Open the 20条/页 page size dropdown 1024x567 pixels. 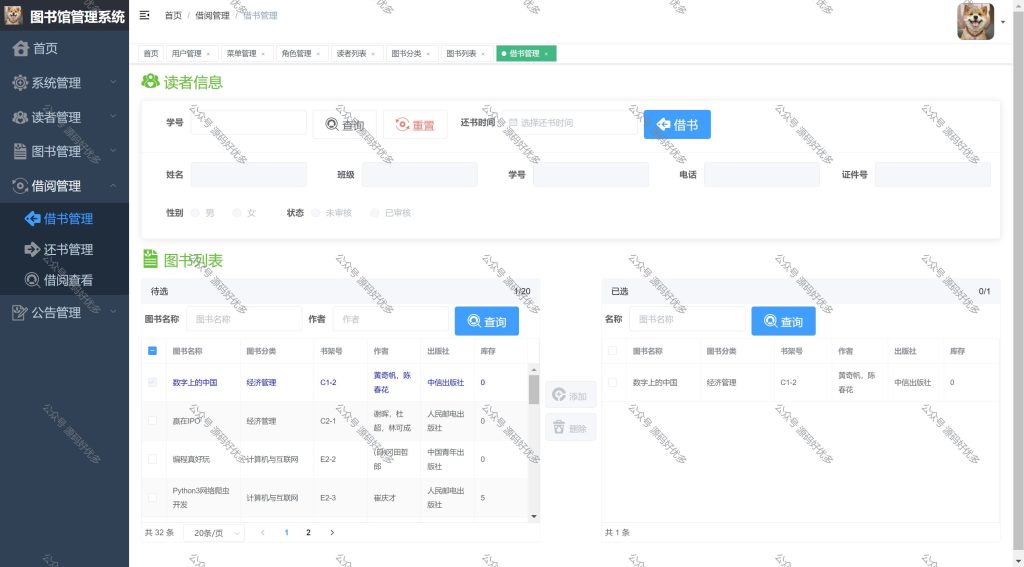214,533
